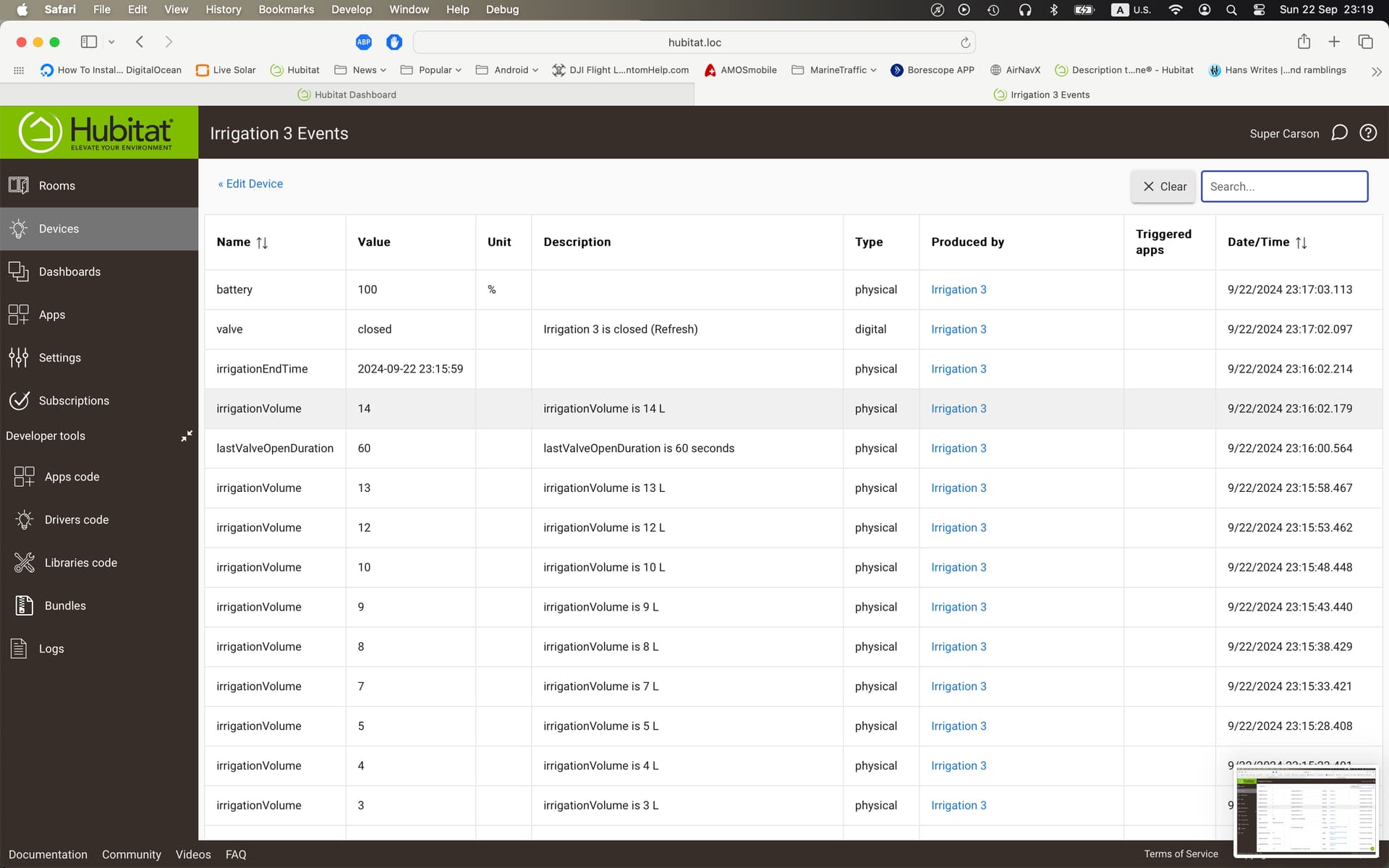The image size is (1389, 868).
Task: Open the Community footer link
Action: point(132,854)
